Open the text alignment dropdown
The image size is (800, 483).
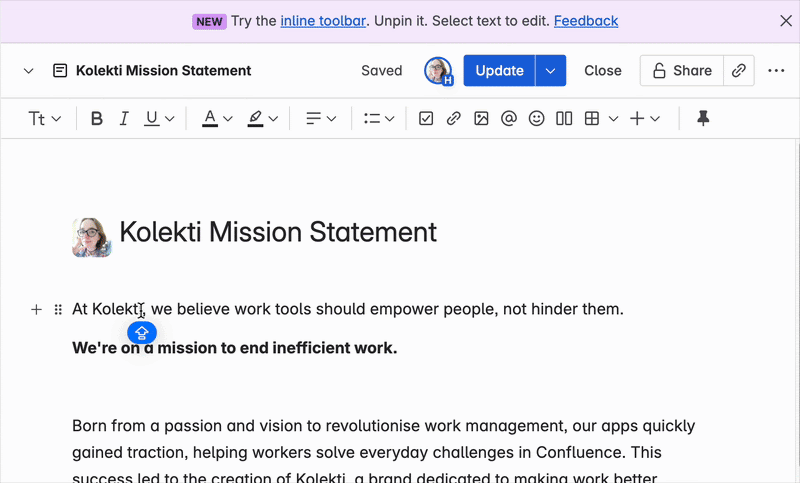click(321, 119)
